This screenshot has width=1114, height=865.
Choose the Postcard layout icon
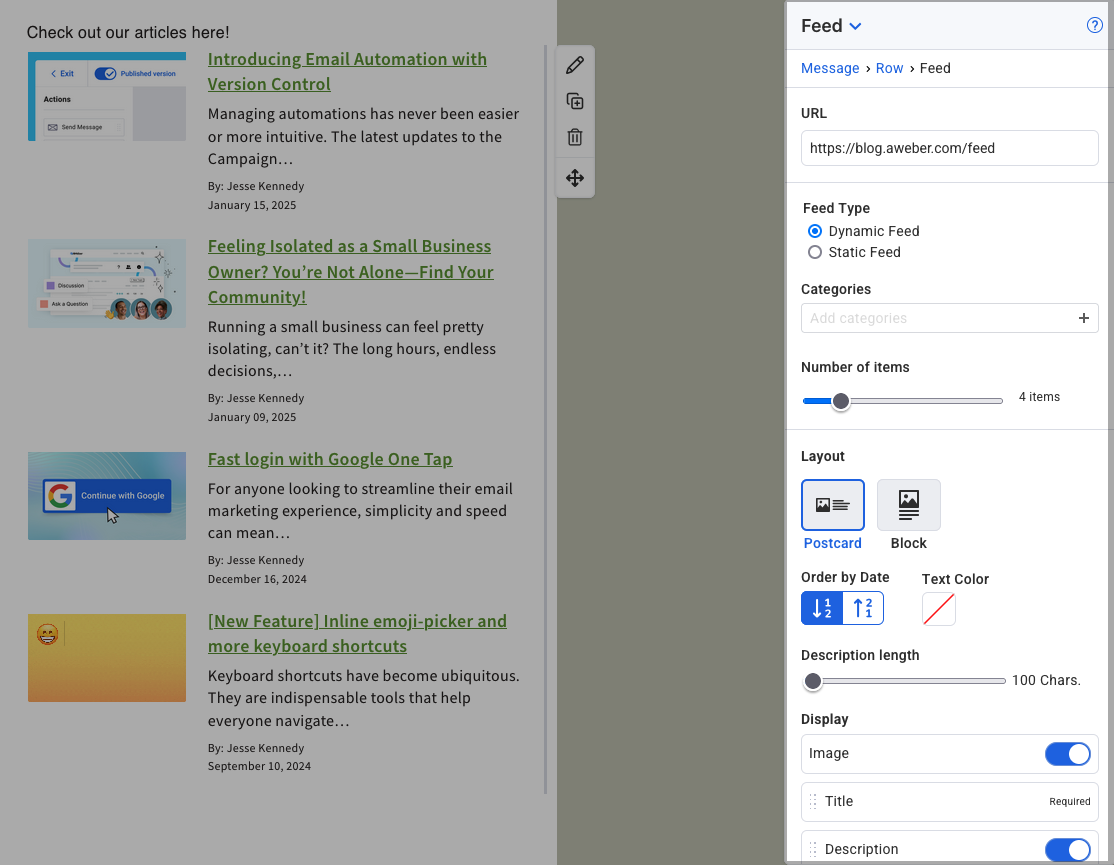tap(832, 504)
